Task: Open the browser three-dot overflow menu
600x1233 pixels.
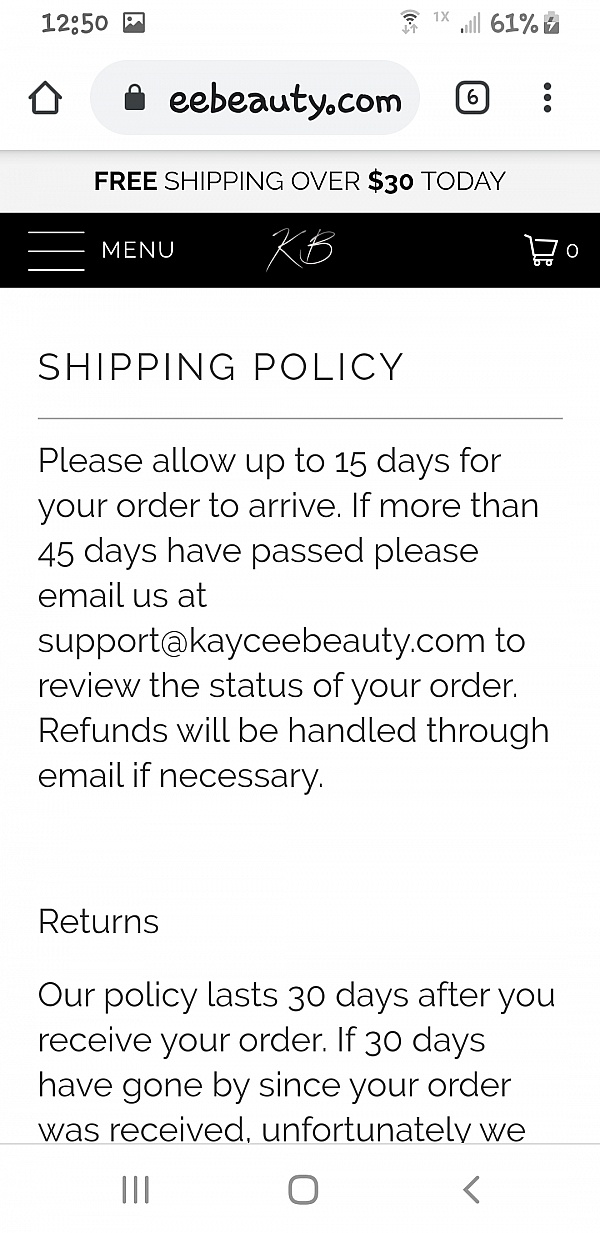Action: coord(547,98)
